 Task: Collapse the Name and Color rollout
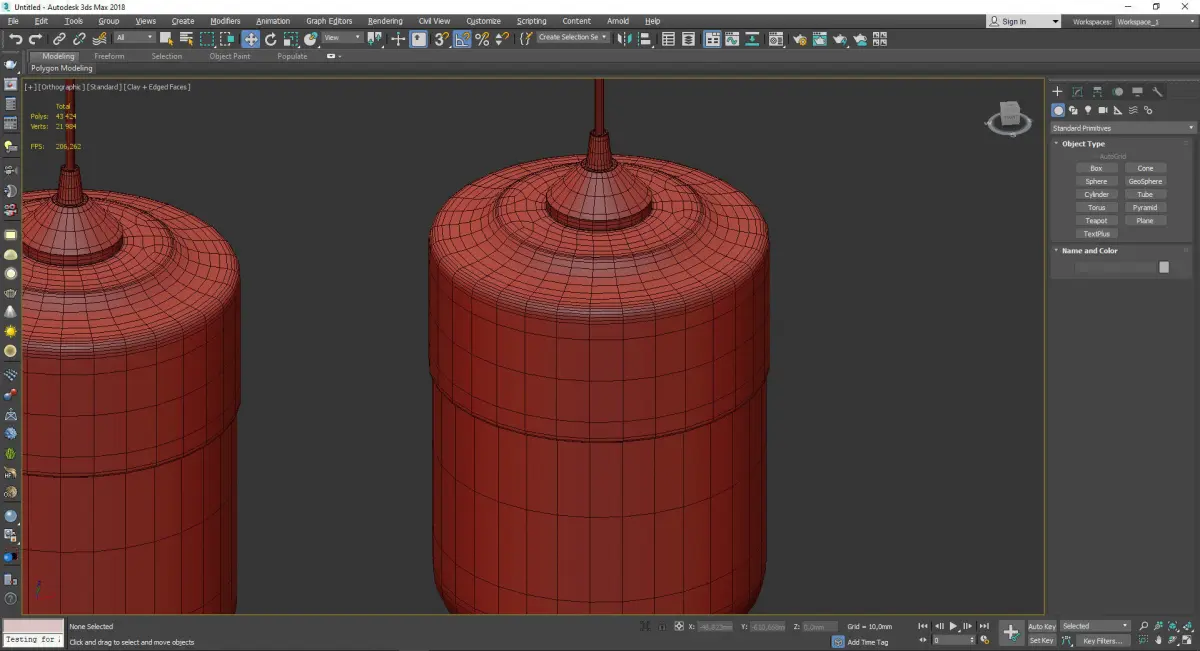click(1089, 251)
